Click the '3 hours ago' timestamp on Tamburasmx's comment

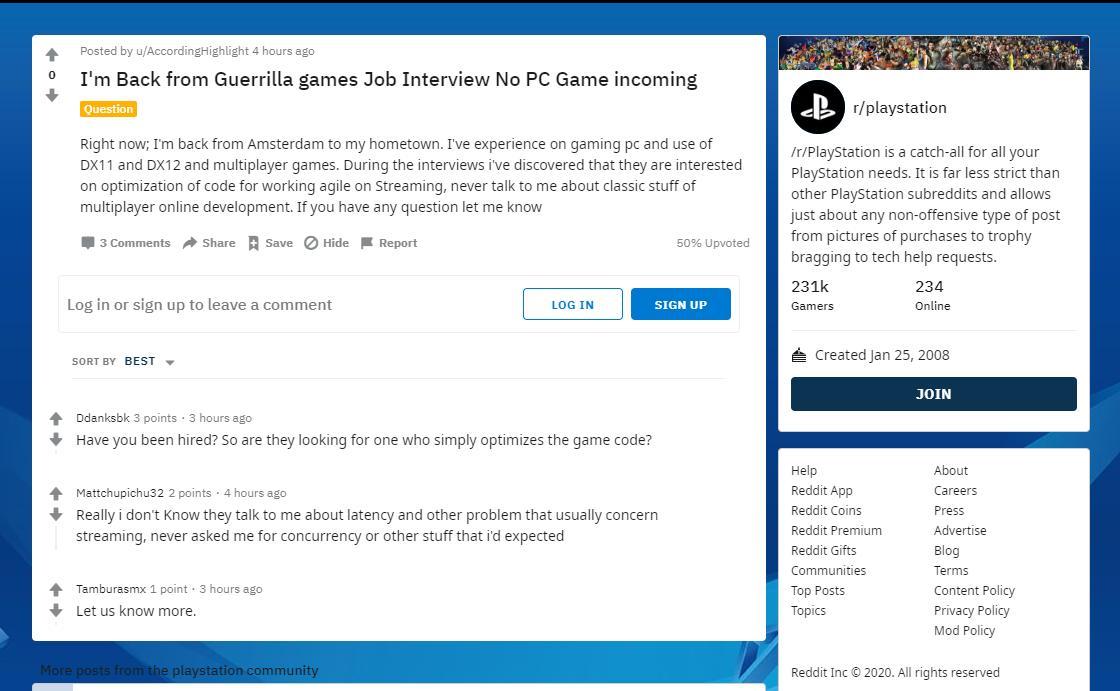(231, 590)
